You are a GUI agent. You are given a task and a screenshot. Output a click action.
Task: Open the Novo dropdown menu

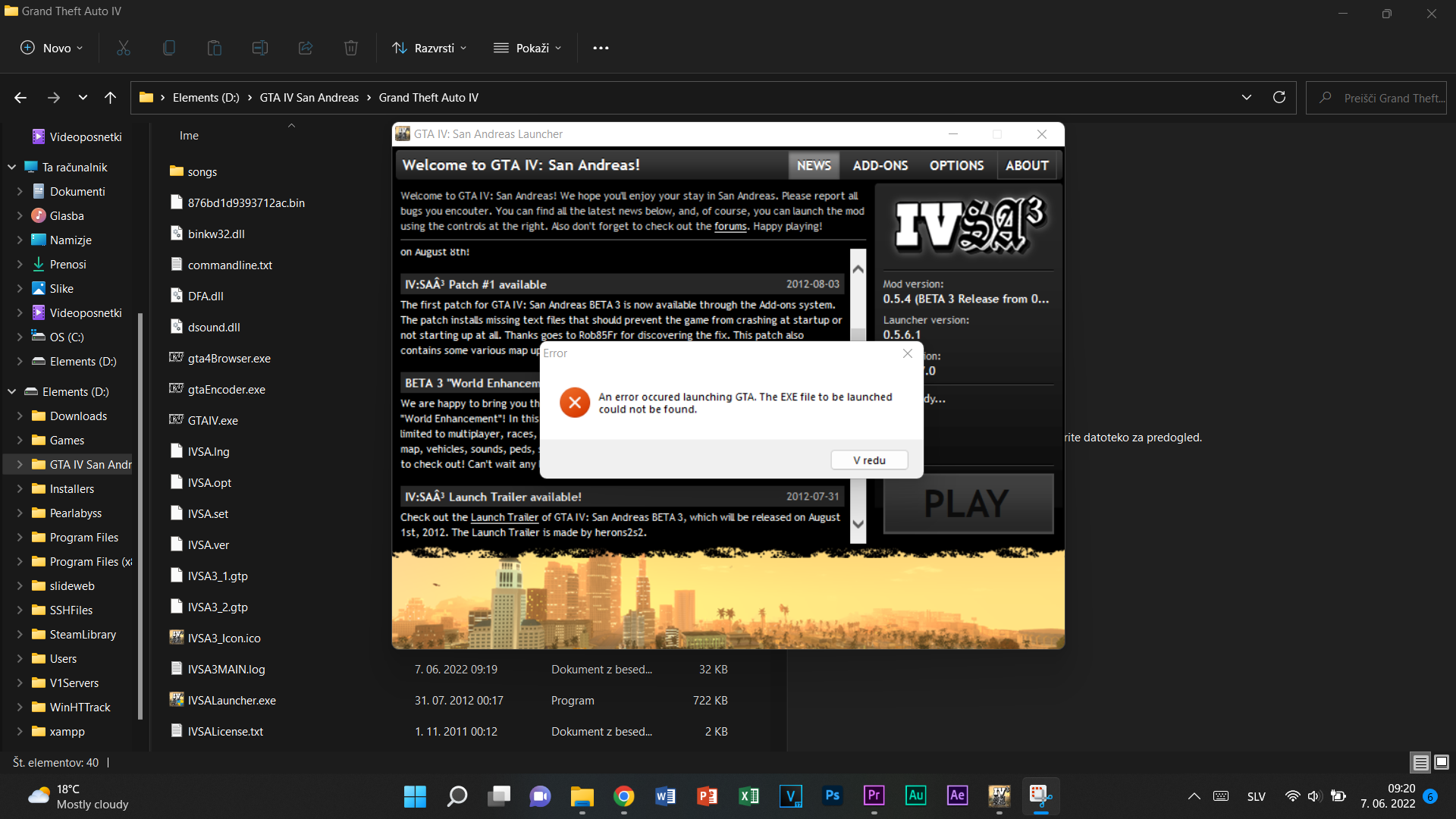(x=52, y=48)
